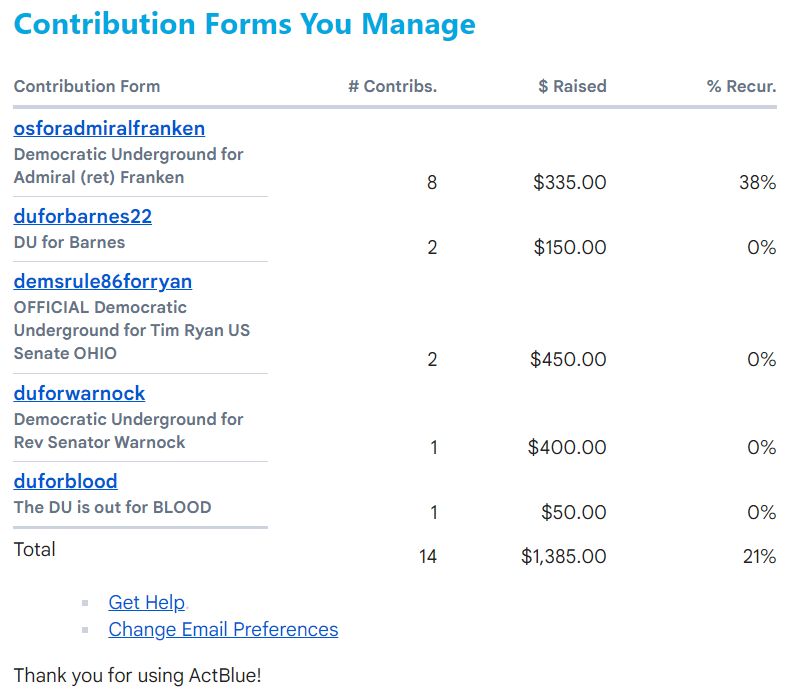Follow the duforblood link
This screenshot has height=692, width=793.
pyautogui.click(x=65, y=481)
